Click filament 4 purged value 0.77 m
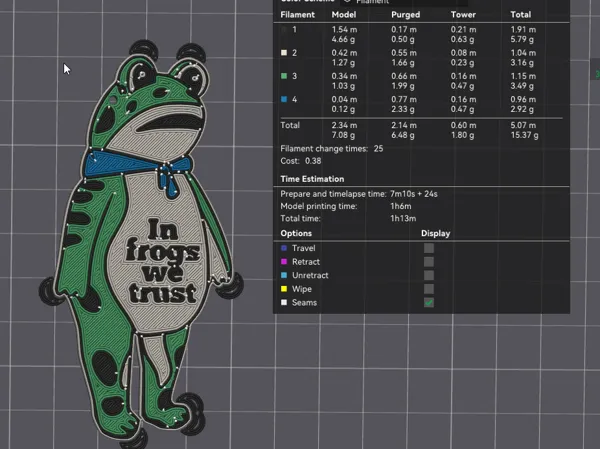600x449 pixels. point(404,100)
